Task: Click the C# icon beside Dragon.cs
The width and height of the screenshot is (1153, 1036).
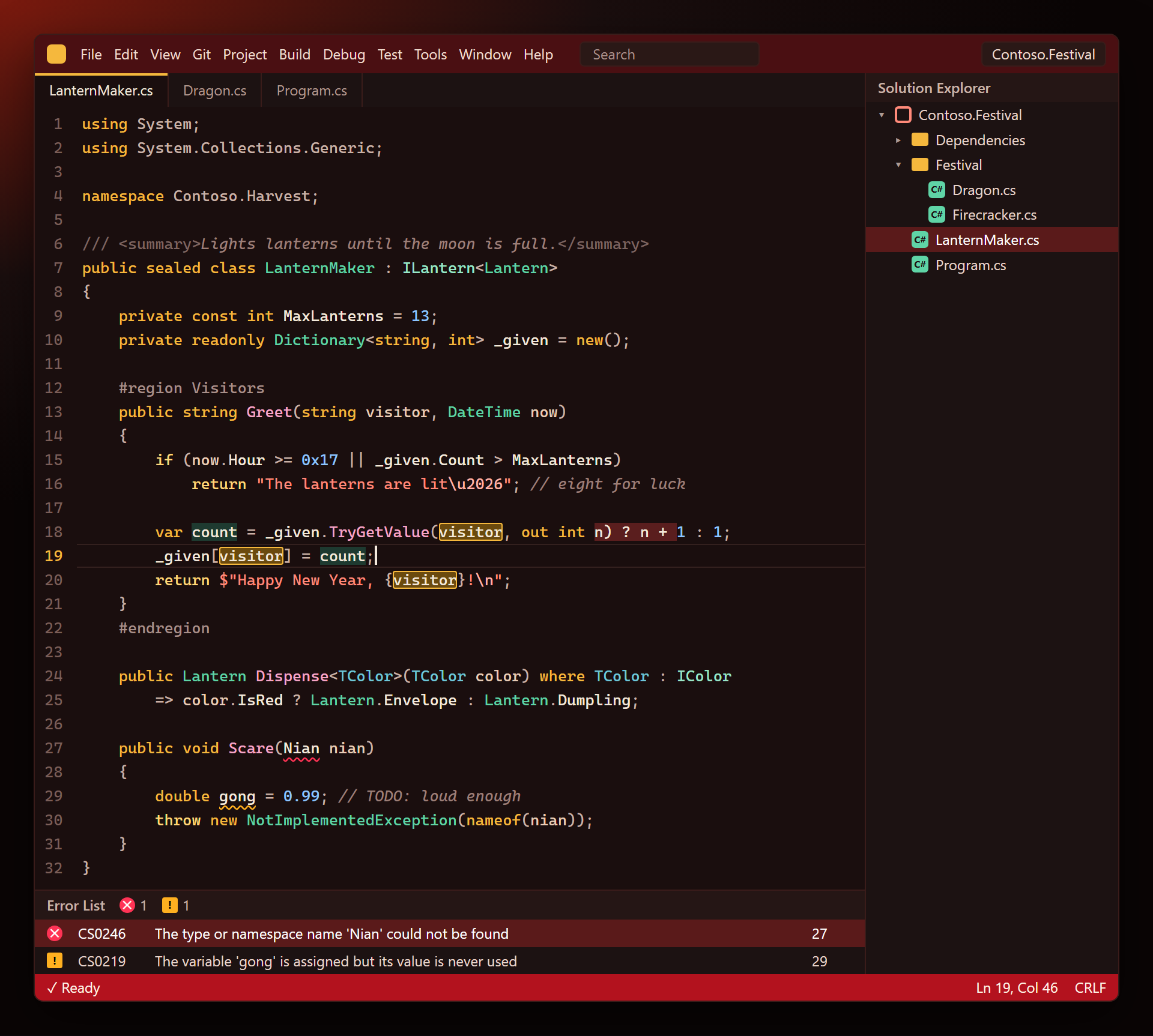Action: point(936,190)
